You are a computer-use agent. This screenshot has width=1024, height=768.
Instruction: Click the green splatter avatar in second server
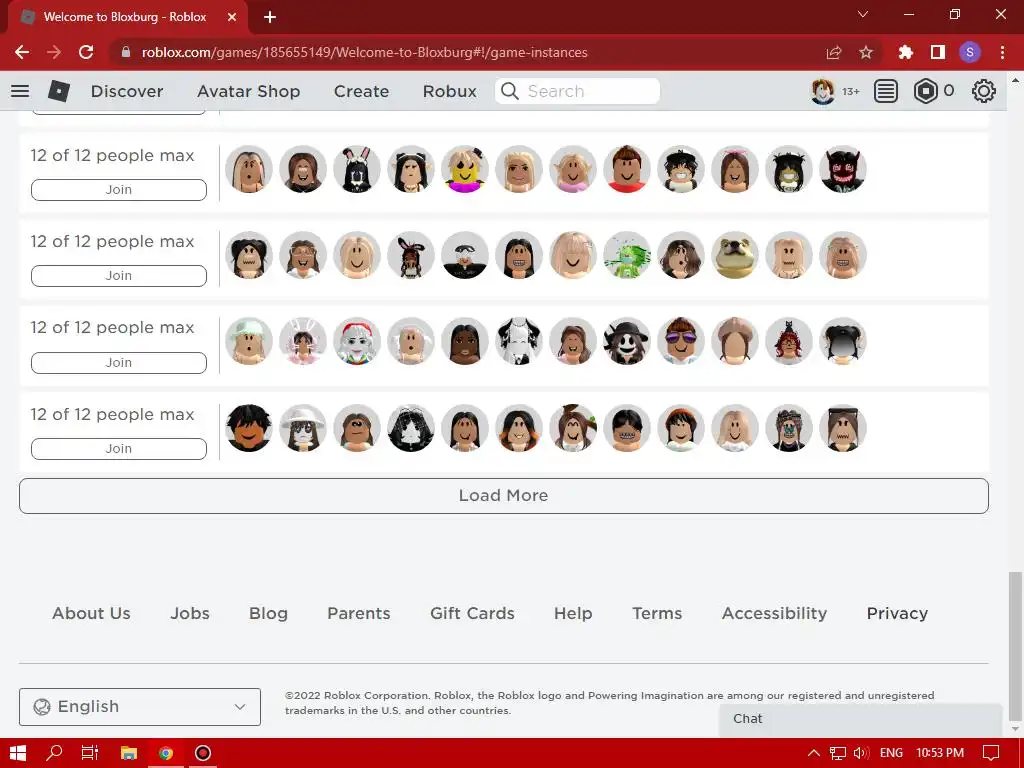627,255
